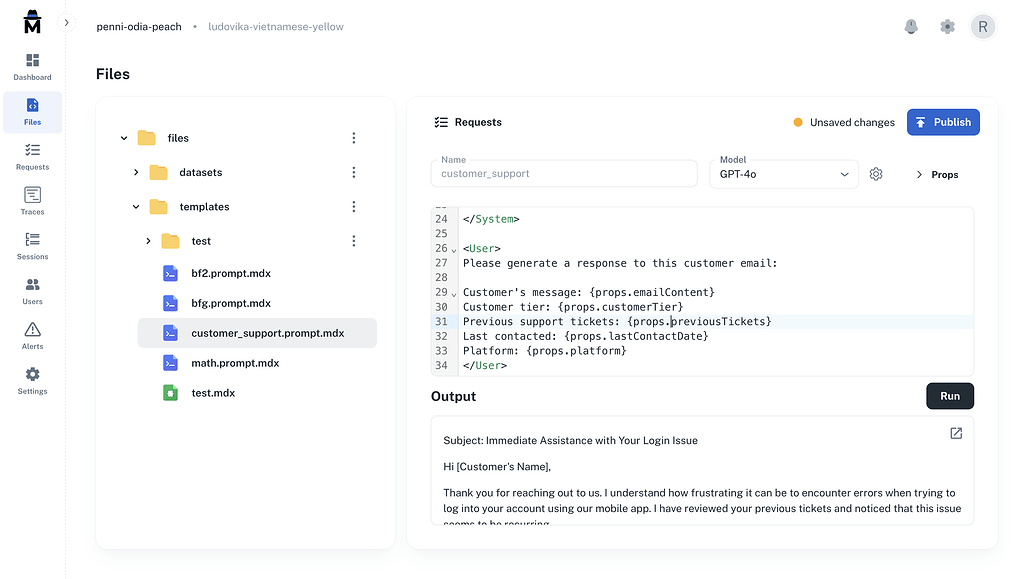Click the closing System tag on line 24
The width and height of the screenshot is (1028, 579).
(x=491, y=219)
